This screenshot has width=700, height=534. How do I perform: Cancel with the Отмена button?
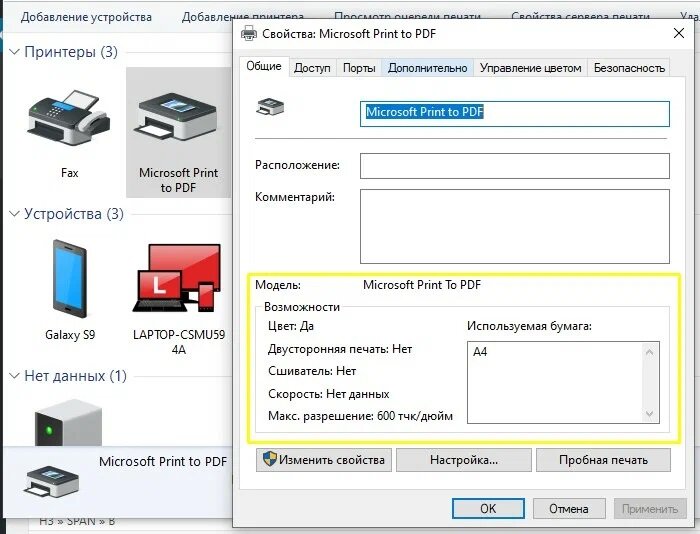(569, 509)
